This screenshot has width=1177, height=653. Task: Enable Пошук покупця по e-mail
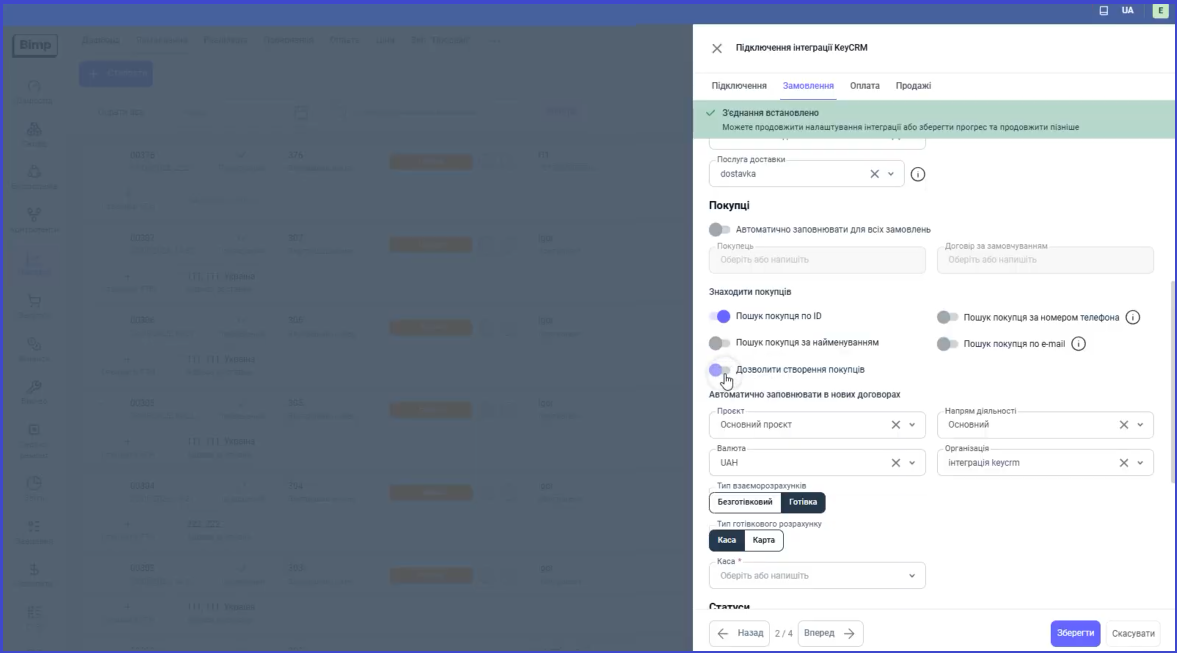pyautogui.click(x=947, y=344)
